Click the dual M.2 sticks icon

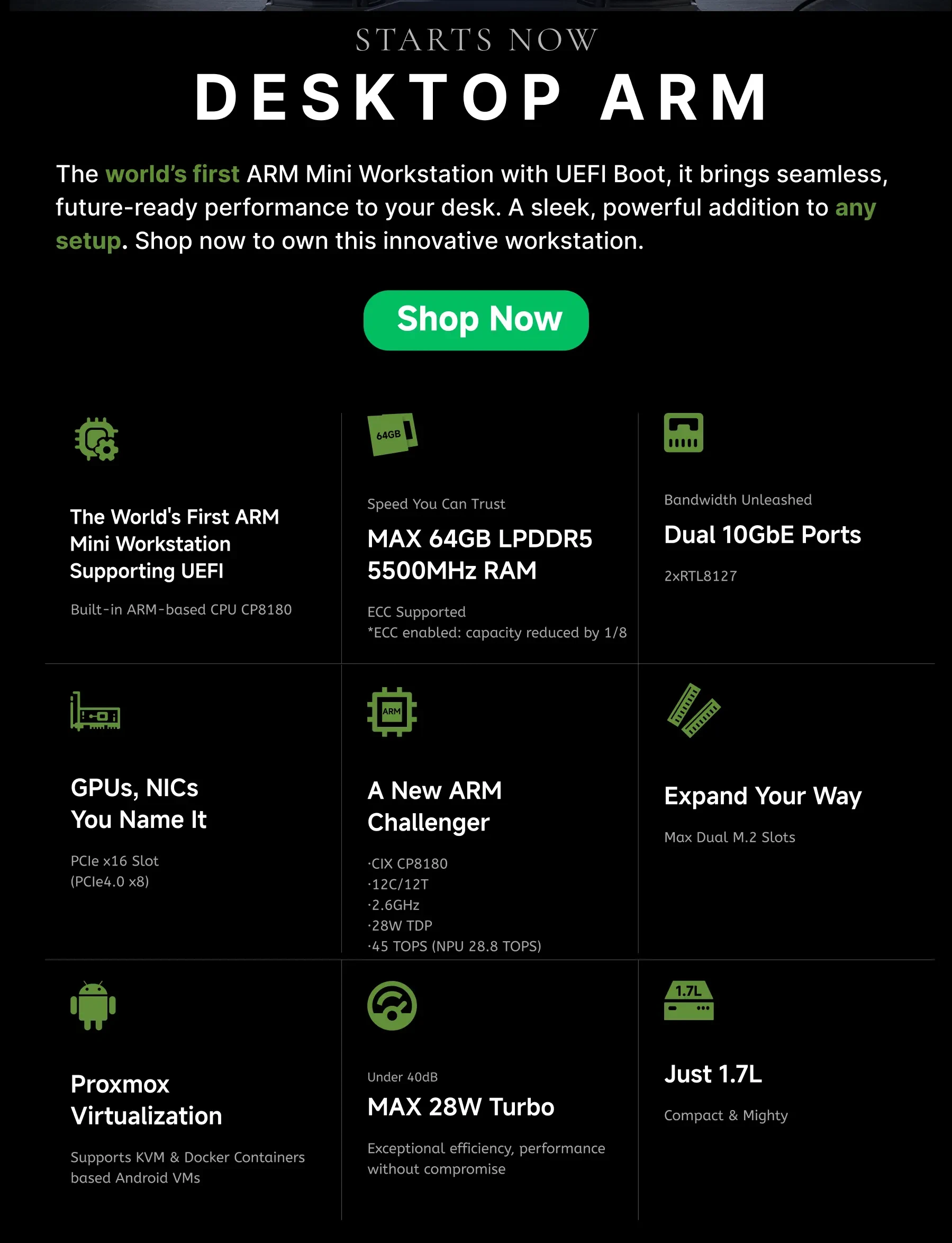tap(694, 711)
